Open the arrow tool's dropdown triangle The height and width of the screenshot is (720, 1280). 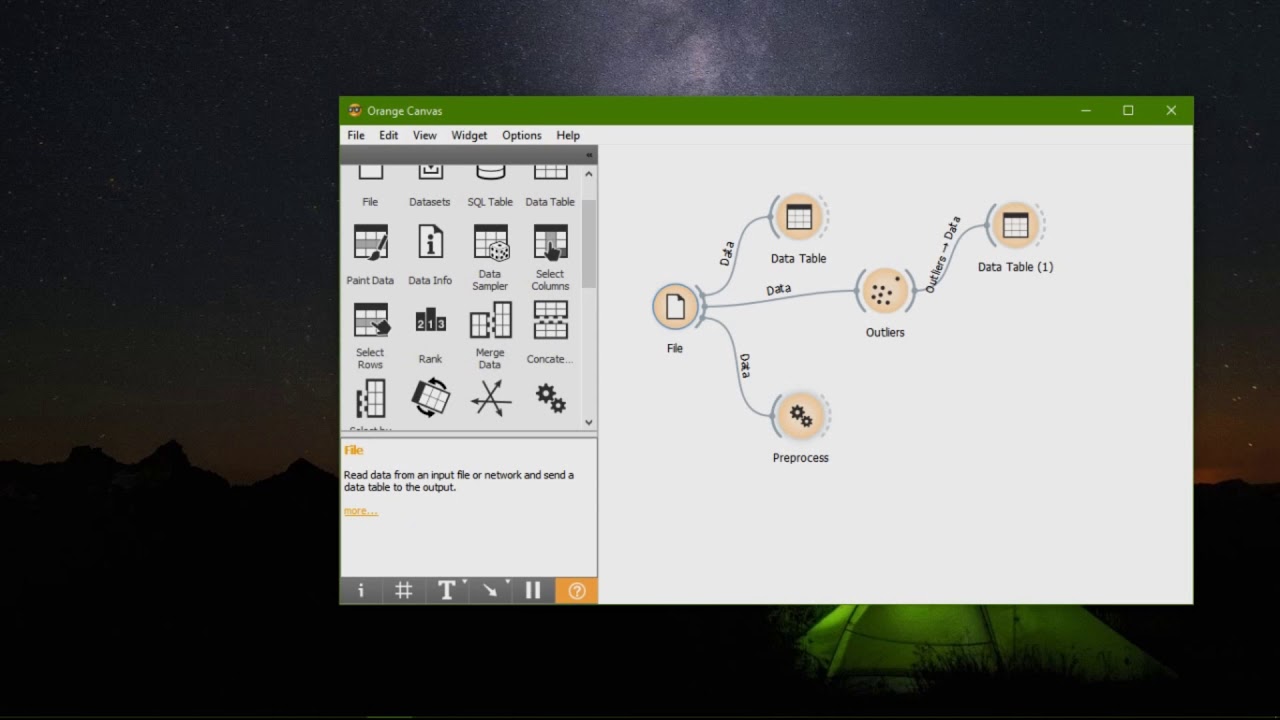tap(508, 582)
